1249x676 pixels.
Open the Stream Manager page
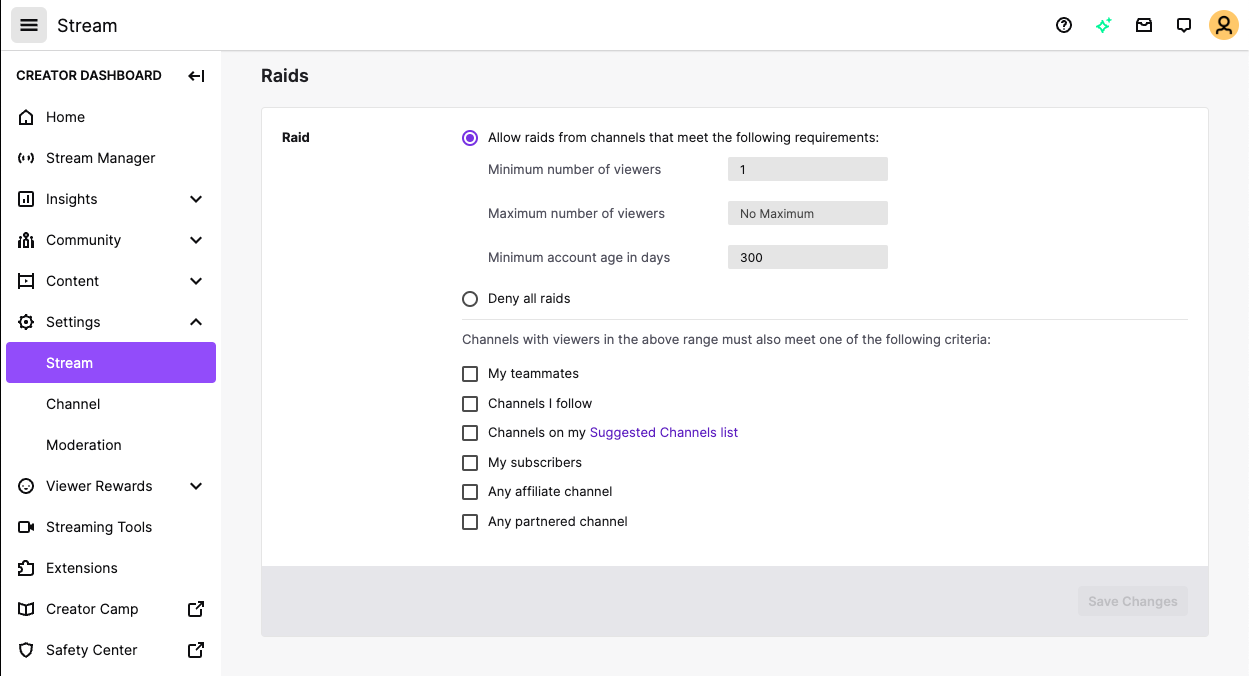pyautogui.click(x=100, y=158)
